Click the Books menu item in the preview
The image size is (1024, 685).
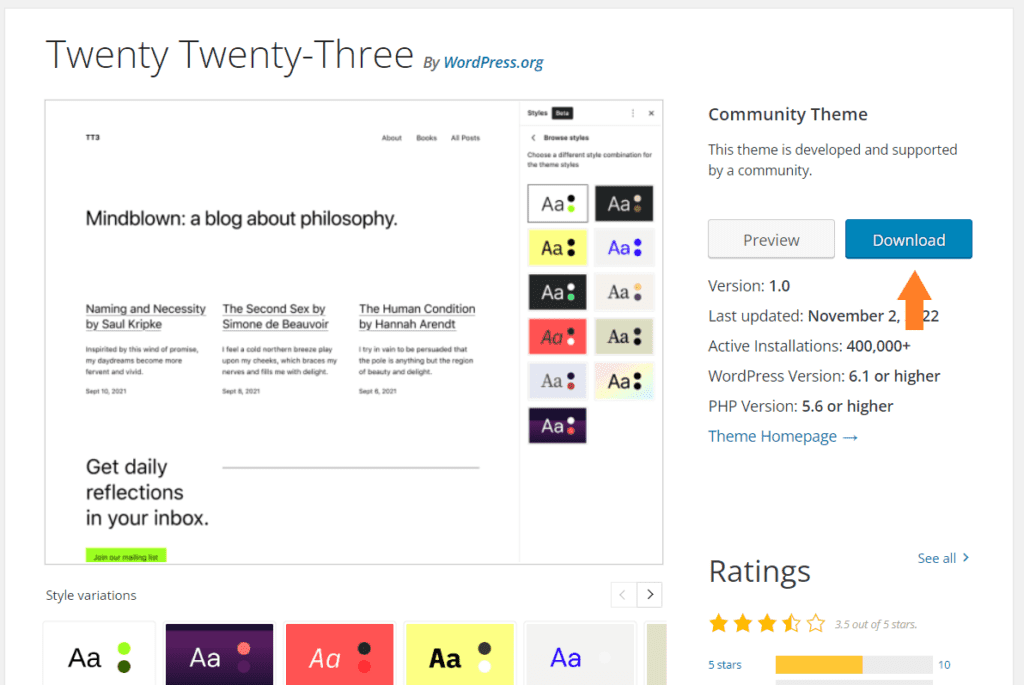[x=426, y=138]
